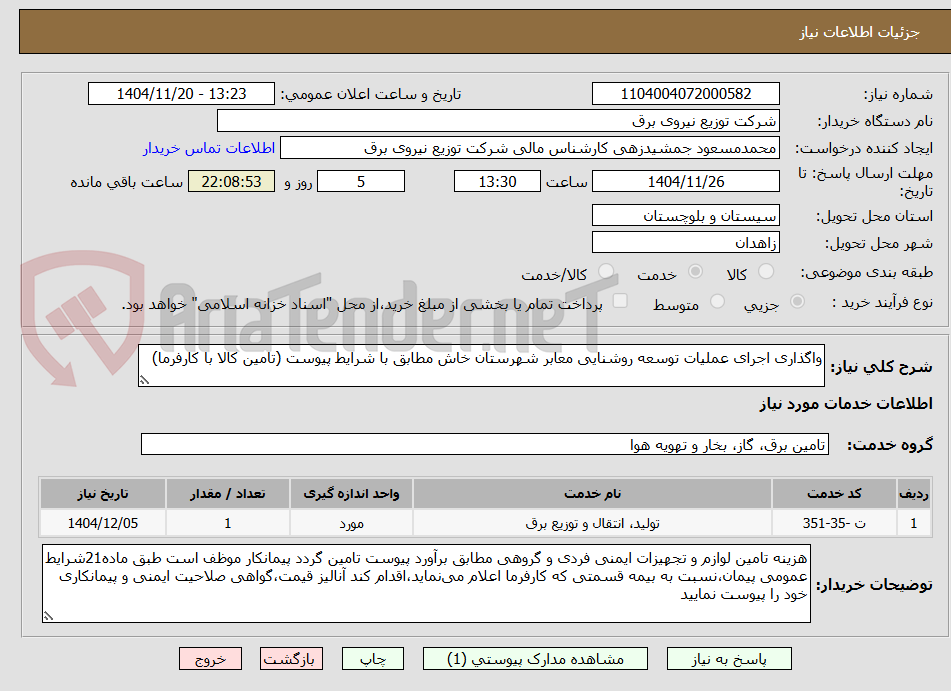951x691 pixels.
Task: Click the ساعت باقی مانده label
Action: [x=126, y=182]
